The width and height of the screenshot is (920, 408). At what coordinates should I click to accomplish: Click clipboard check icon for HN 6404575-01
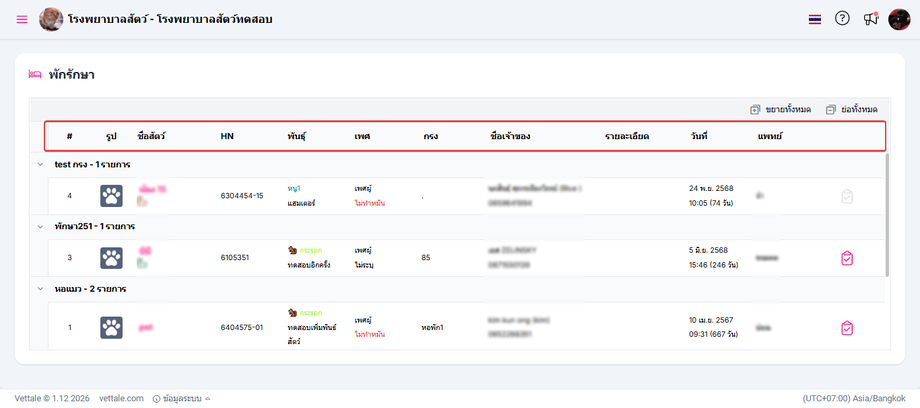click(847, 327)
